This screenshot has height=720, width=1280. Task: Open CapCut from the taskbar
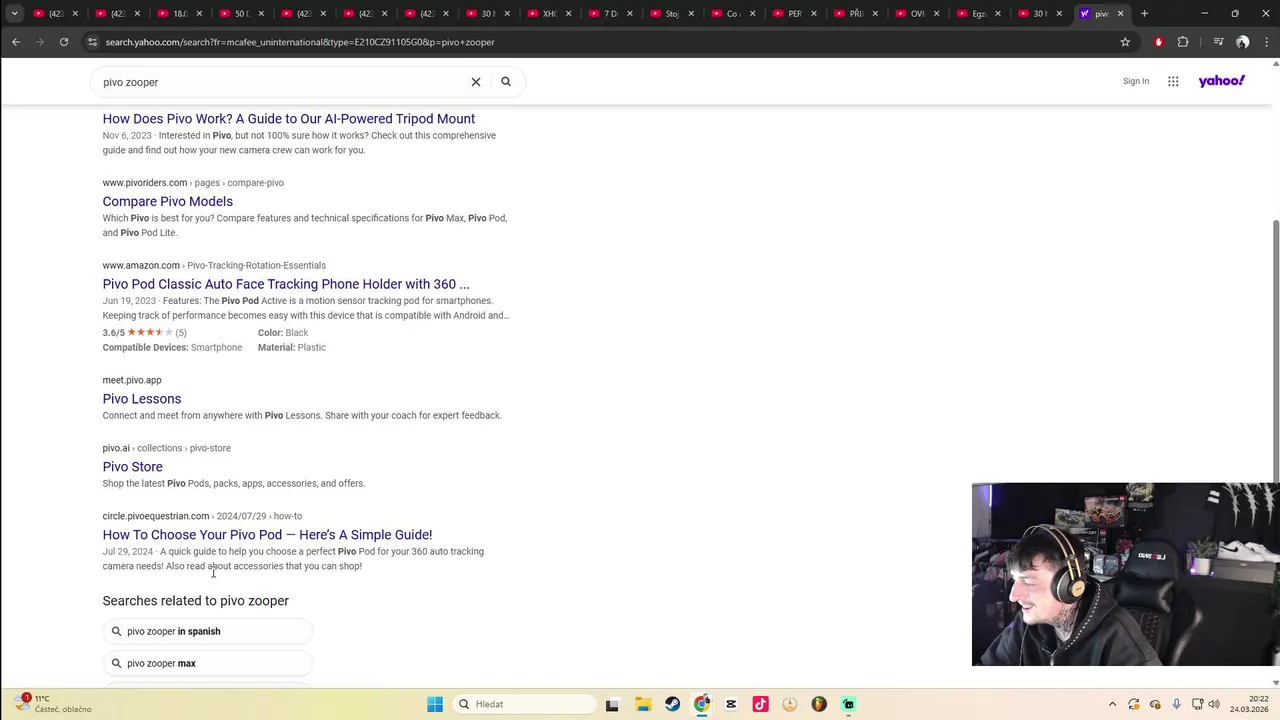tap(731, 704)
